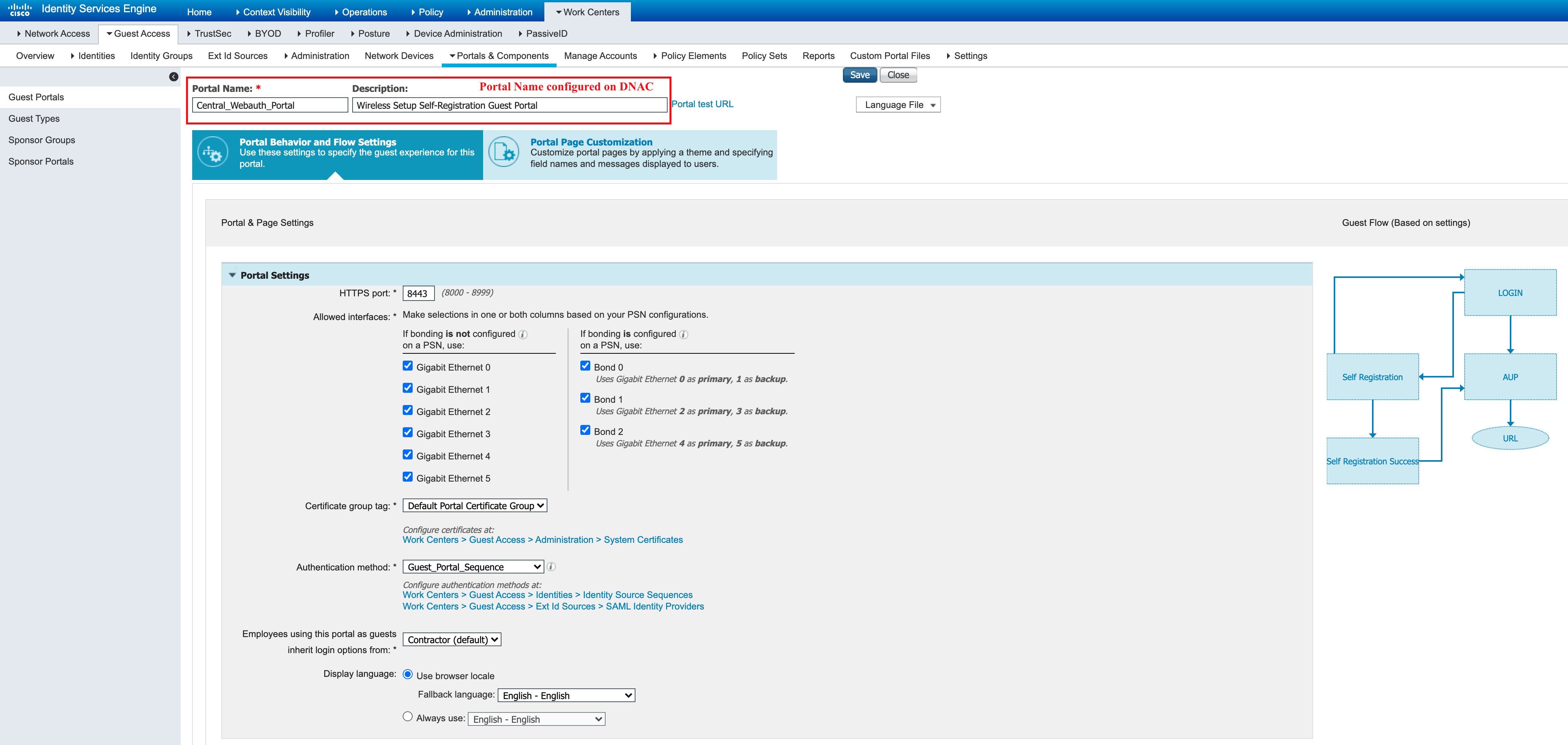Toggle Gigabit Ethernet 3 checkbox
Screen dimensions: 1568x745
click(x=408, y=433)
